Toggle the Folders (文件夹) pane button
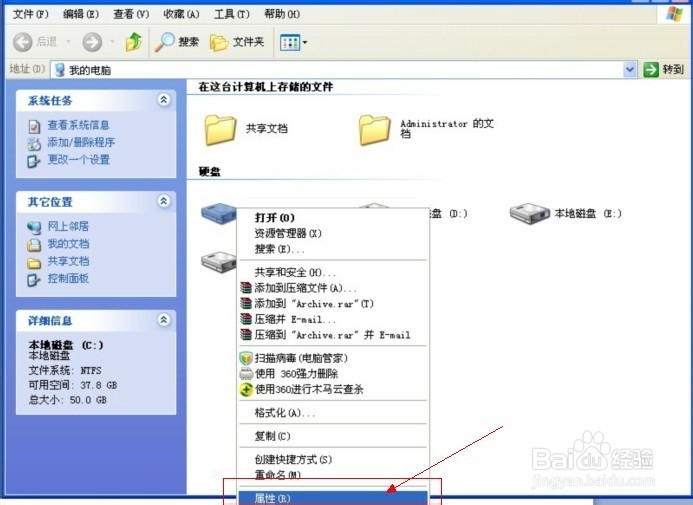This screenshot has width=693, height=505. [x=237, y=42]
